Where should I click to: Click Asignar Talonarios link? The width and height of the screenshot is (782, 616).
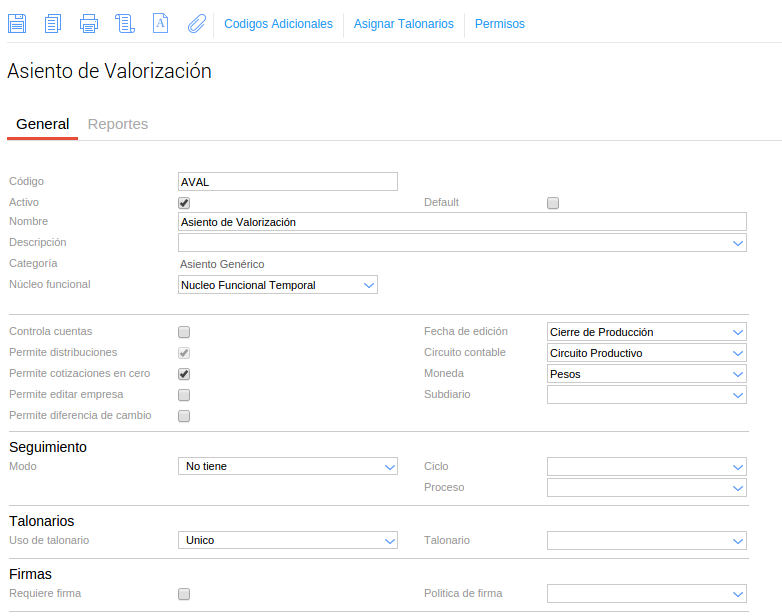click(403, 24)
